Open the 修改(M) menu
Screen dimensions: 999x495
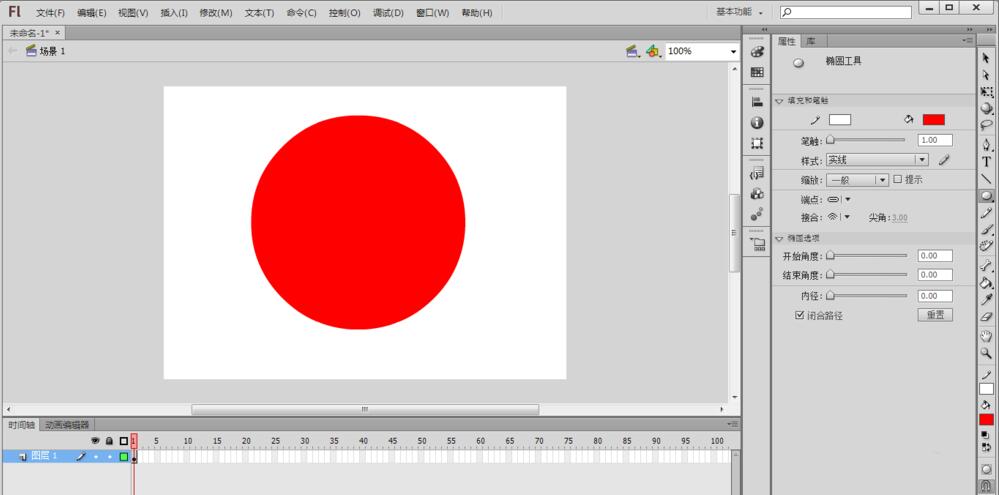215,13
